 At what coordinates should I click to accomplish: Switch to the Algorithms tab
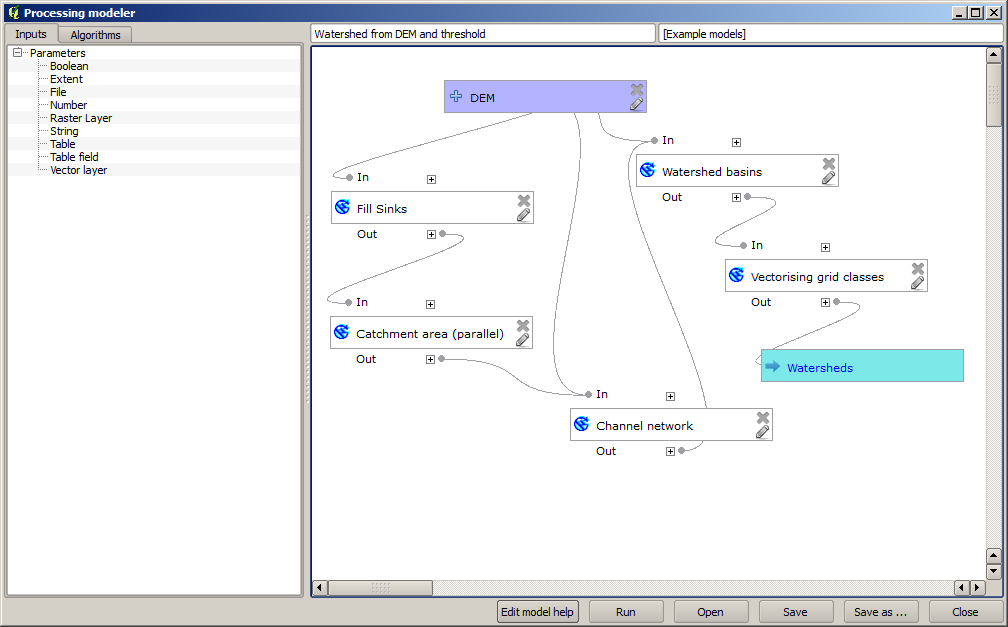click(95, 35)
